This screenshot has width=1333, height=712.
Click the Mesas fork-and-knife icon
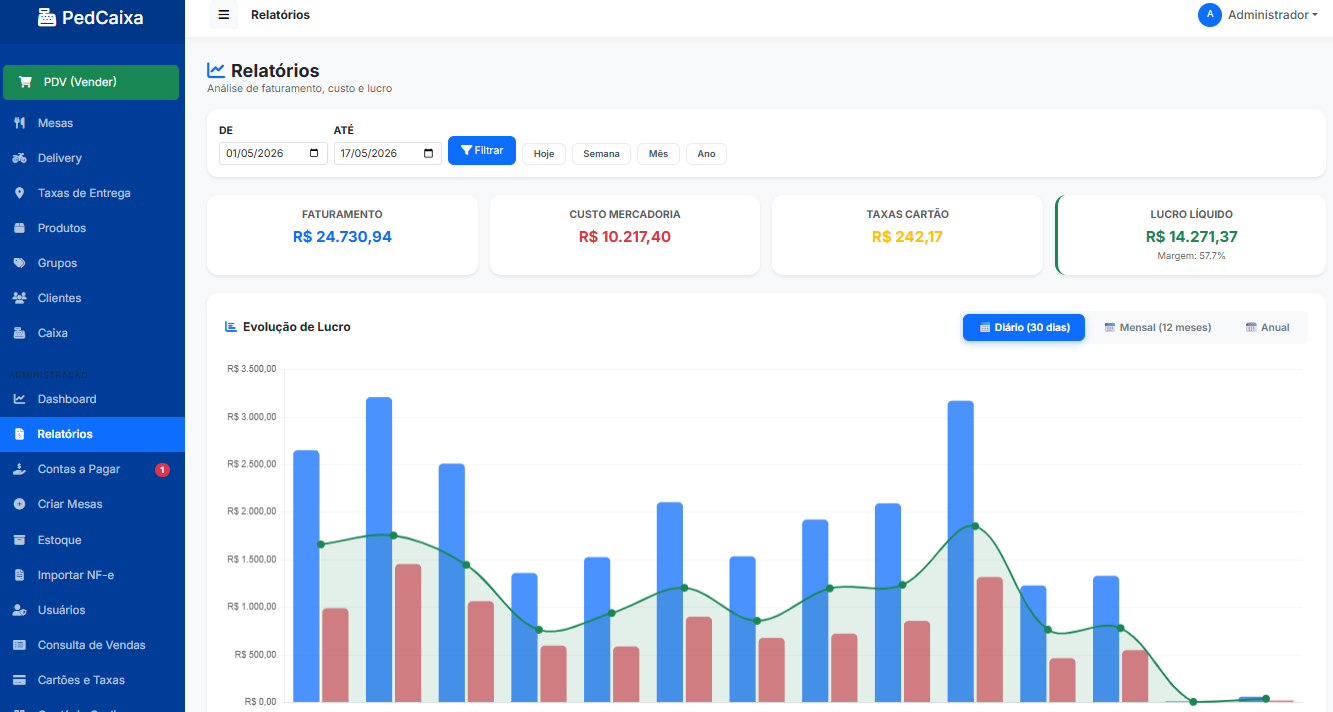[19, 123]
